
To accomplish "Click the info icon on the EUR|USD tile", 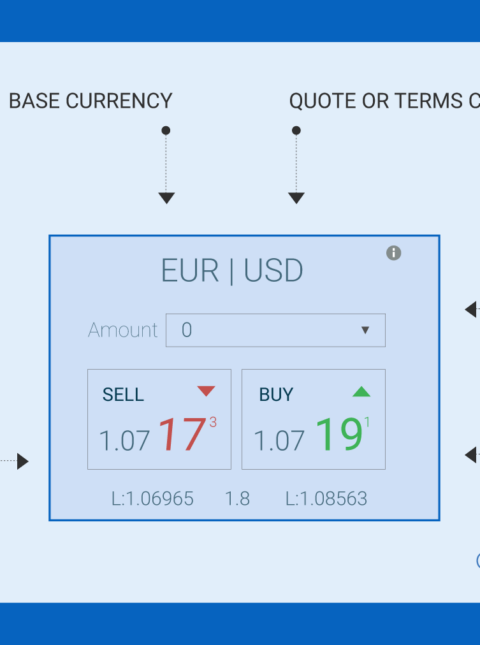I will pos(394,253).
